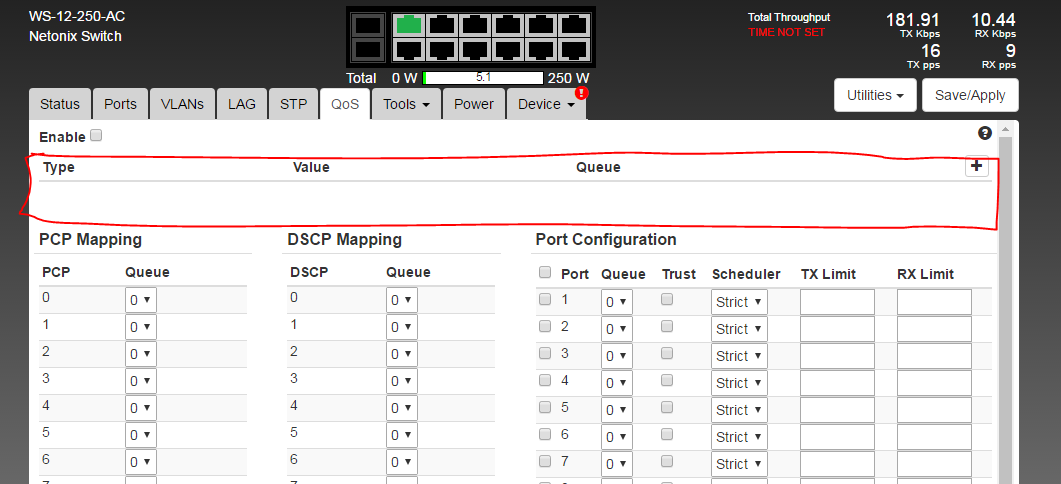Open the Scheduler dropdown for port 1

(739, 302)
